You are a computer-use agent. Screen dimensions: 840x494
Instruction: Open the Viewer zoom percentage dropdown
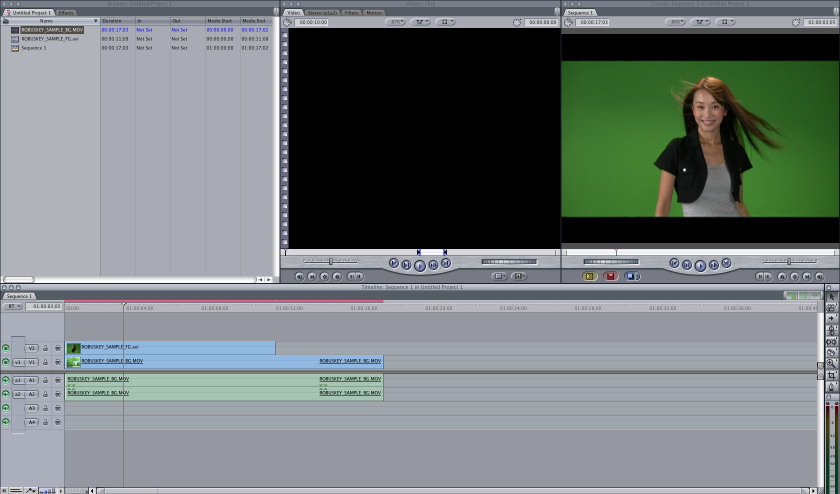[395, 22]
